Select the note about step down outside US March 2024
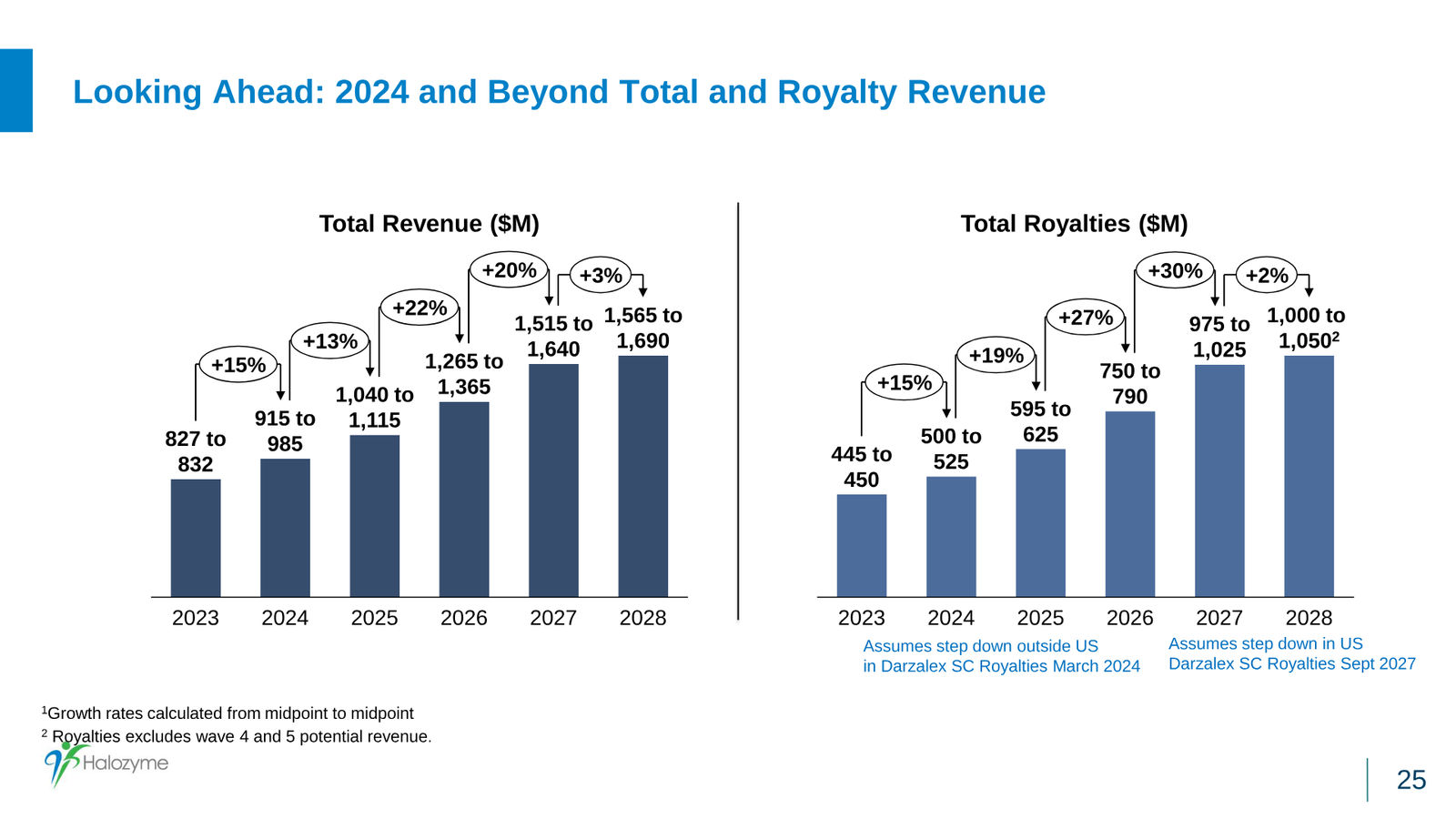 click(1001, 656)
